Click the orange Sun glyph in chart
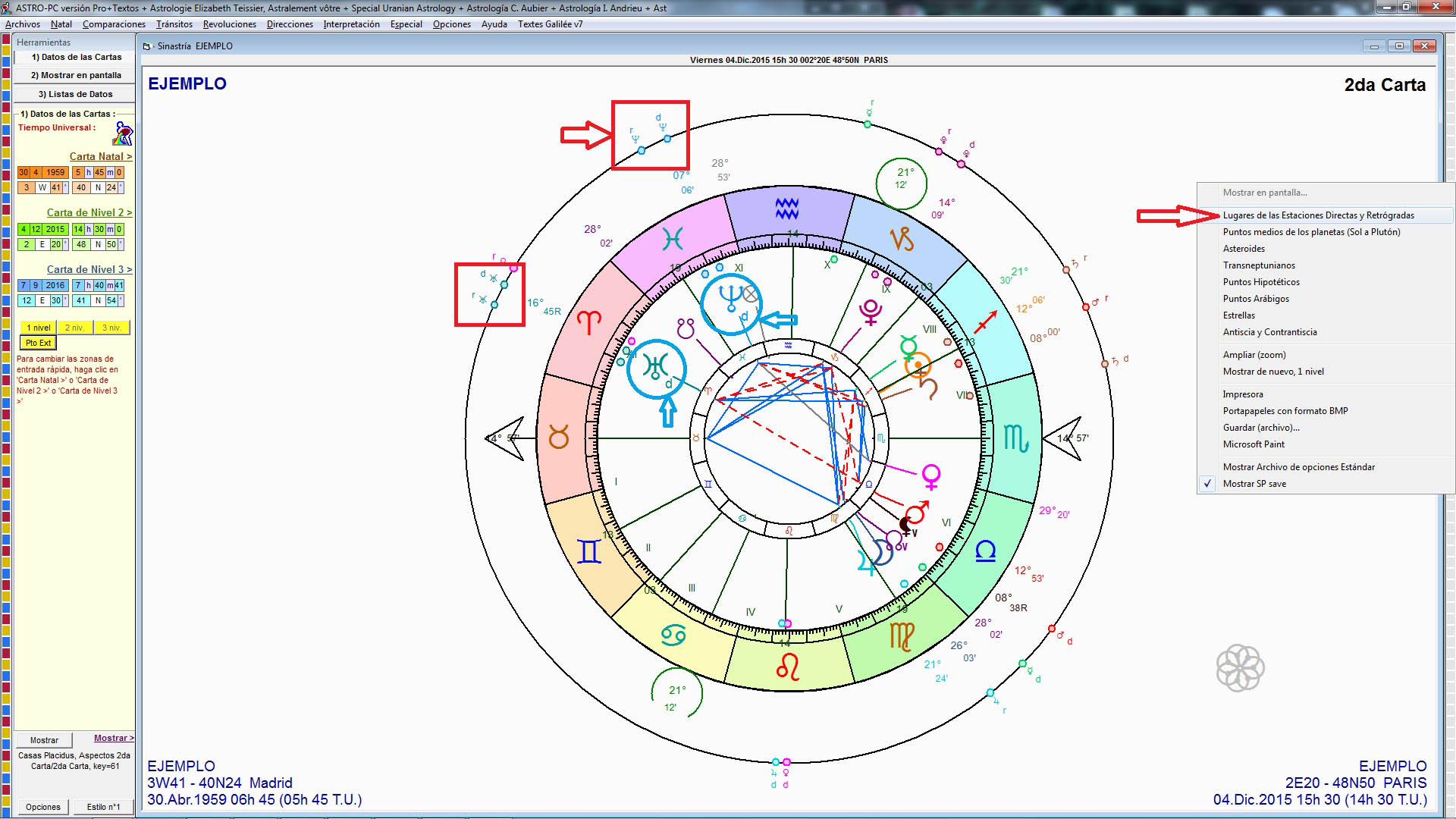1456x819 pixels. tap(918, 365)
